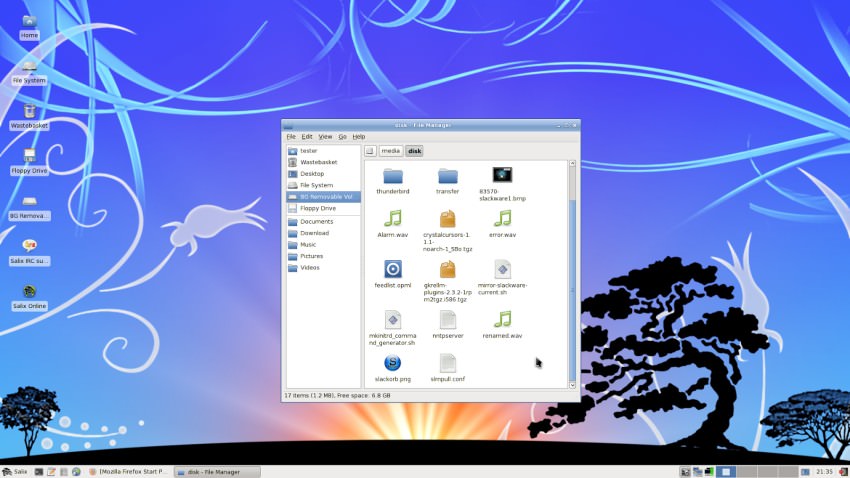Viewport: 850px width, 478px height.
Task: Select the 83570-slackware1.bmp thumbnail
Action: pos(502,176)
